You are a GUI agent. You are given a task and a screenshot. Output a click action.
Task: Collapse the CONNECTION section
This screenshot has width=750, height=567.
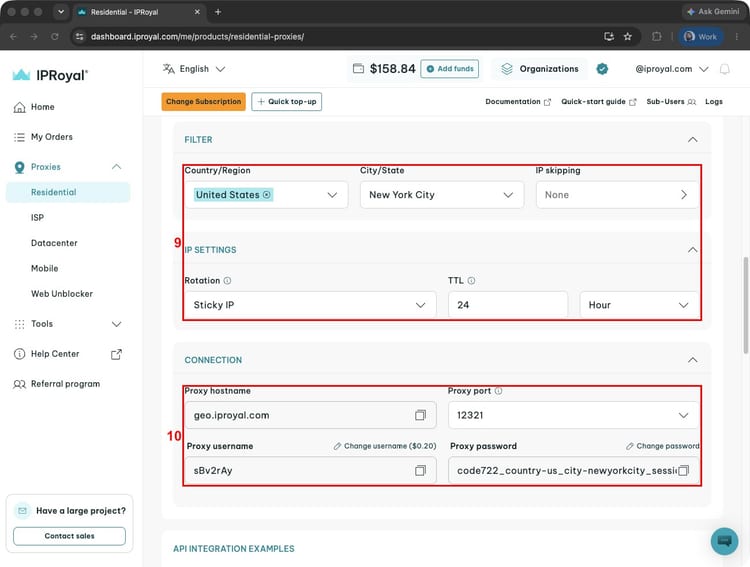(x=692, y=360)
